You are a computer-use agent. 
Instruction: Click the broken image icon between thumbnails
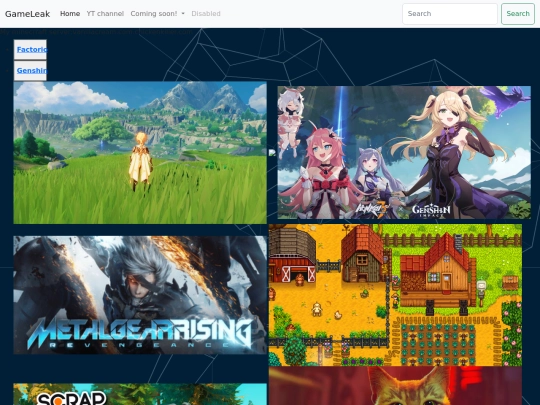click(x=272, y=153)
